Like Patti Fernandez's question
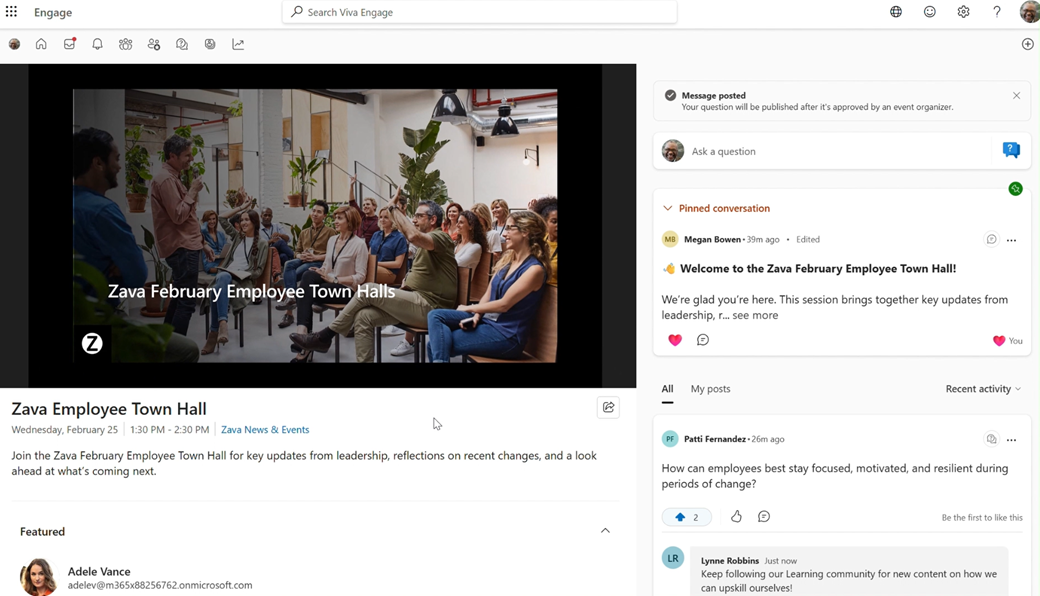The image size is (1040, 596). click(737, 516)
